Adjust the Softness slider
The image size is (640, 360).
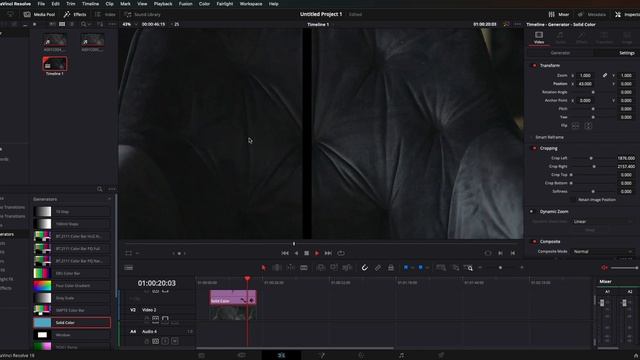click(593, 191)
